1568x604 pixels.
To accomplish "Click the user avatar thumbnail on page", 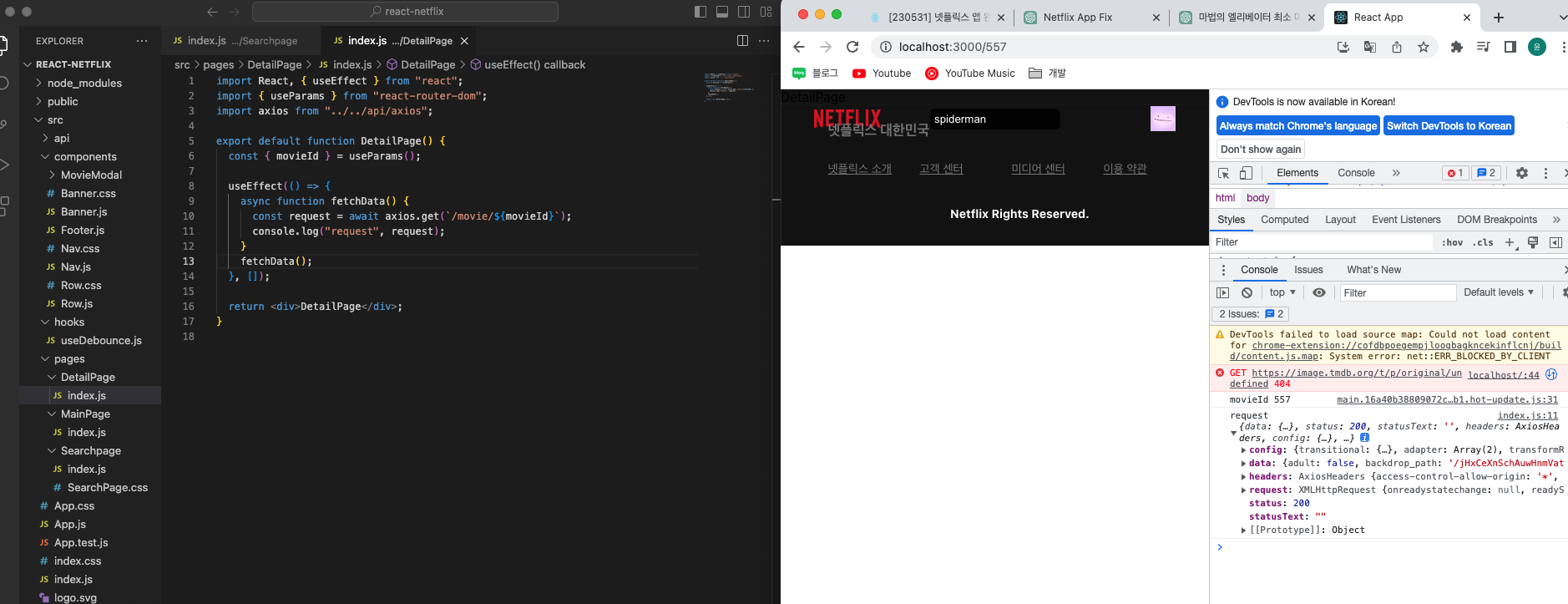I will [x=1163, y=119].
